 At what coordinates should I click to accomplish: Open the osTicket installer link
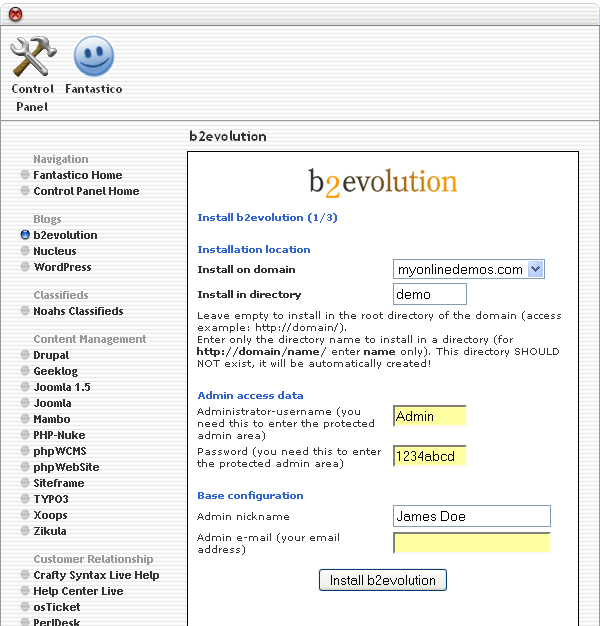point(57,607)
